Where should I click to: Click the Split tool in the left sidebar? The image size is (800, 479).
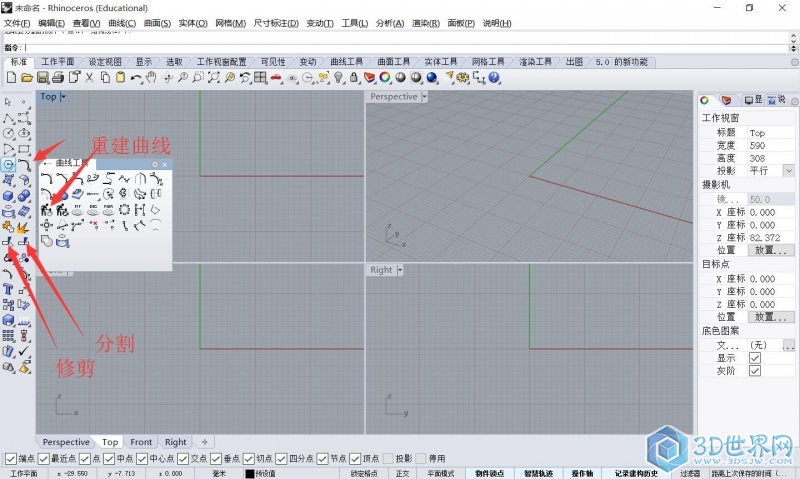click(24, 242)
